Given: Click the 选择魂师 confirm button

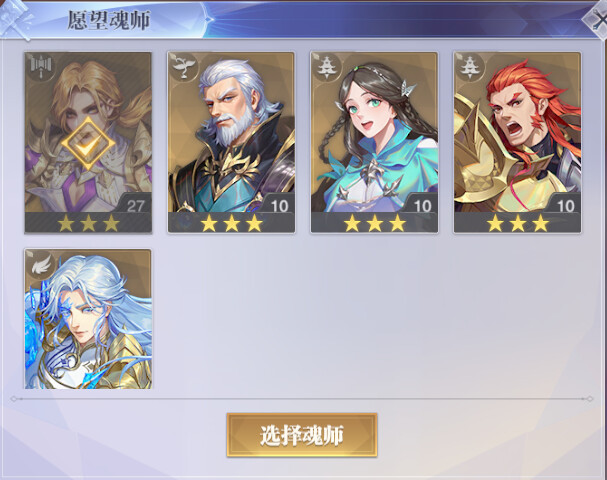Looking at the screenshot, I should coord(302,435).
